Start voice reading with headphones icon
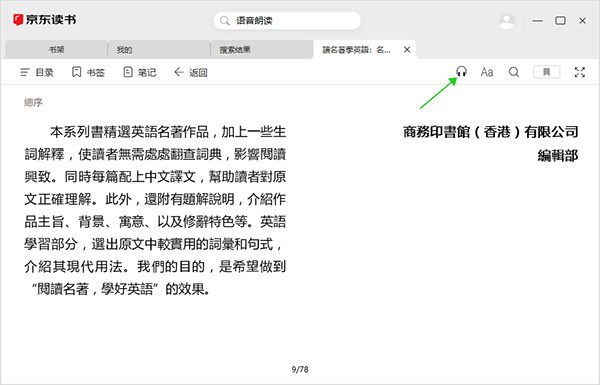 point(461,72)
